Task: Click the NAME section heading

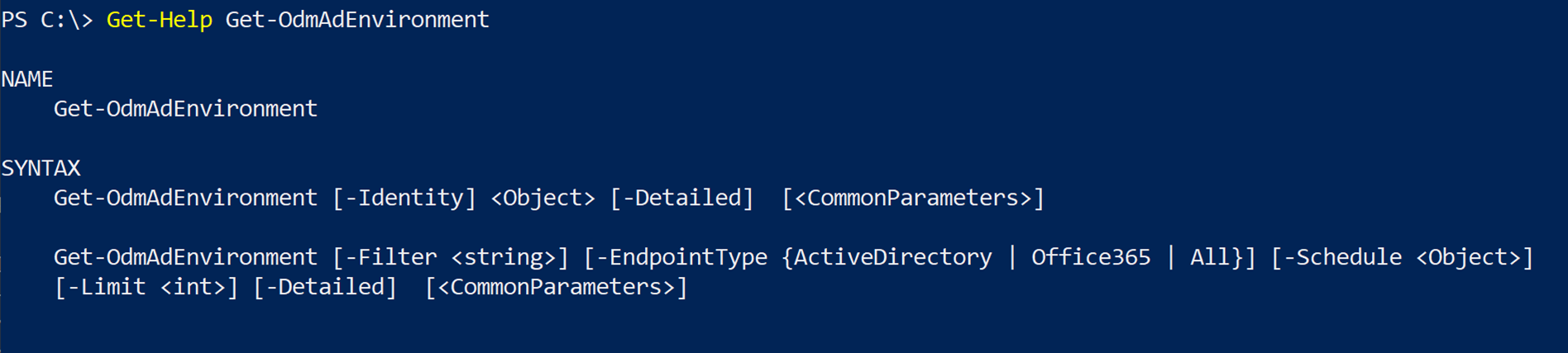Action: click(27, 79)
